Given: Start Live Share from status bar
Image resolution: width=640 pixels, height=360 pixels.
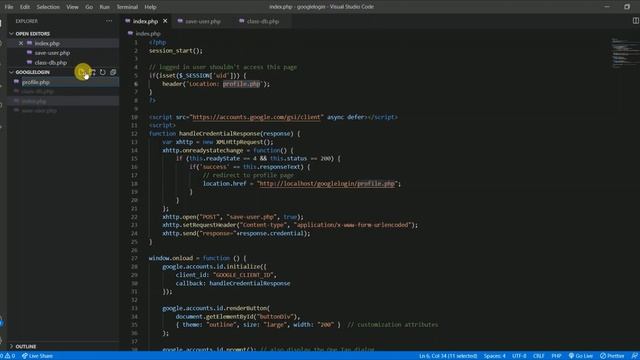Looking at the screenshot, I should pyautogui.click(x=37, y=356).
